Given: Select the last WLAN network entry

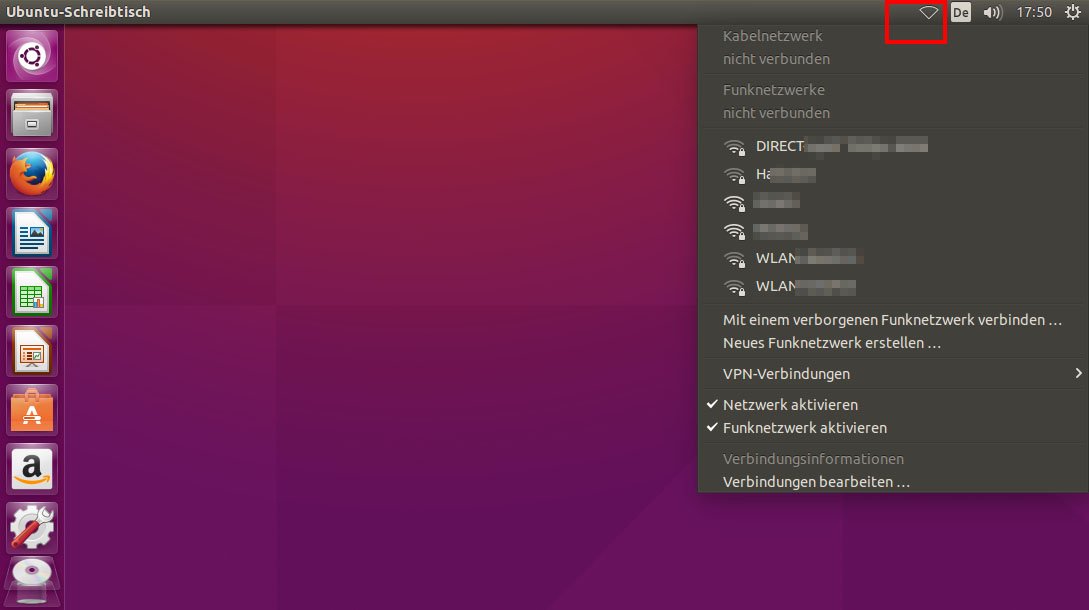Looking at the screenshot, I should coord(892,286).
